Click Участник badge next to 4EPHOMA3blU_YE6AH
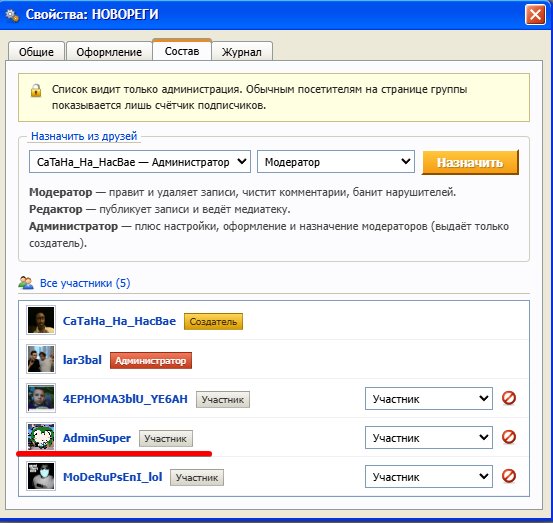The image size is (553, 523). coord(223,400)
